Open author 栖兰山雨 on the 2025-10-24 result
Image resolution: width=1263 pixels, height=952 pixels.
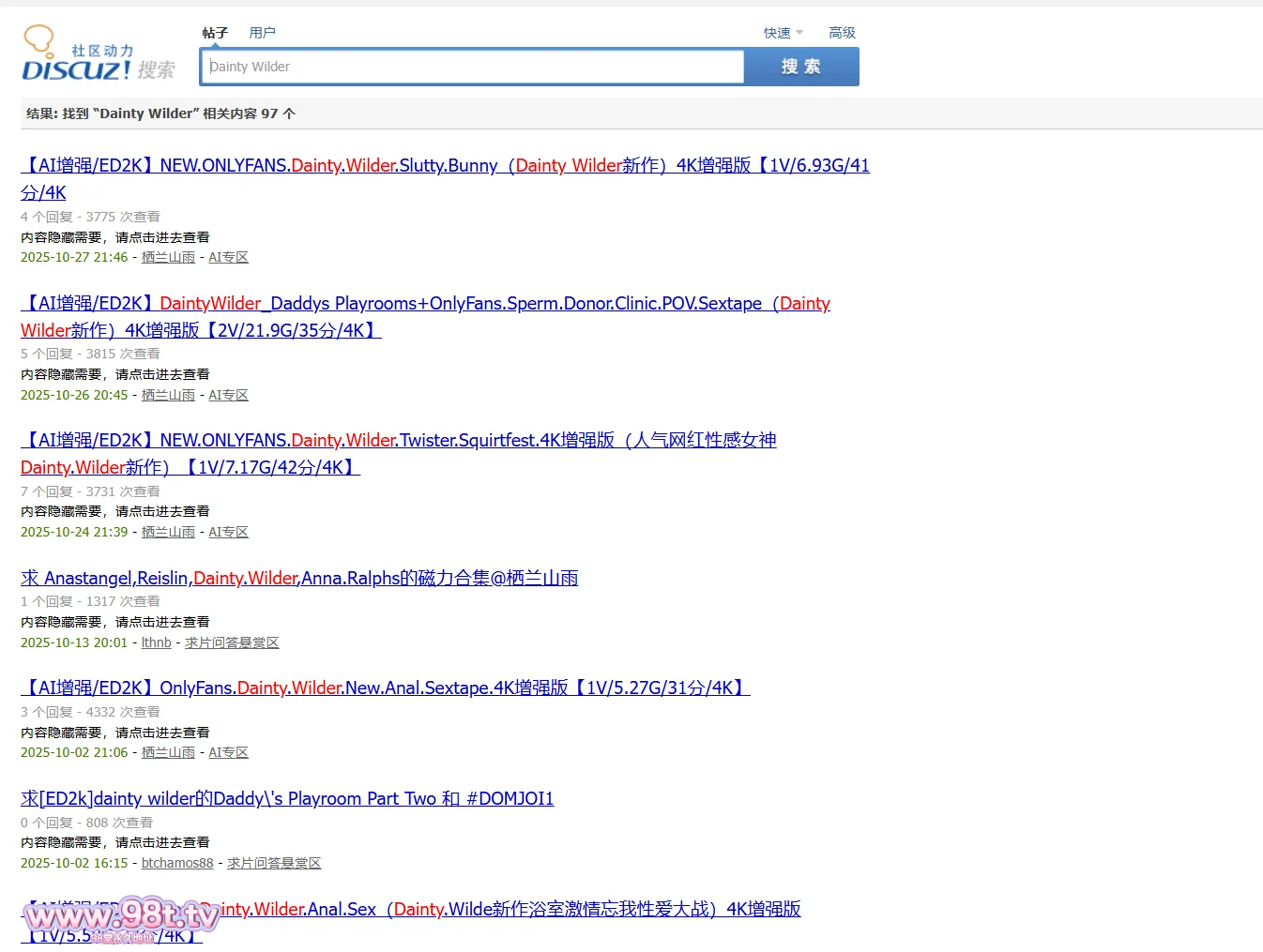(x=168, y=532)
